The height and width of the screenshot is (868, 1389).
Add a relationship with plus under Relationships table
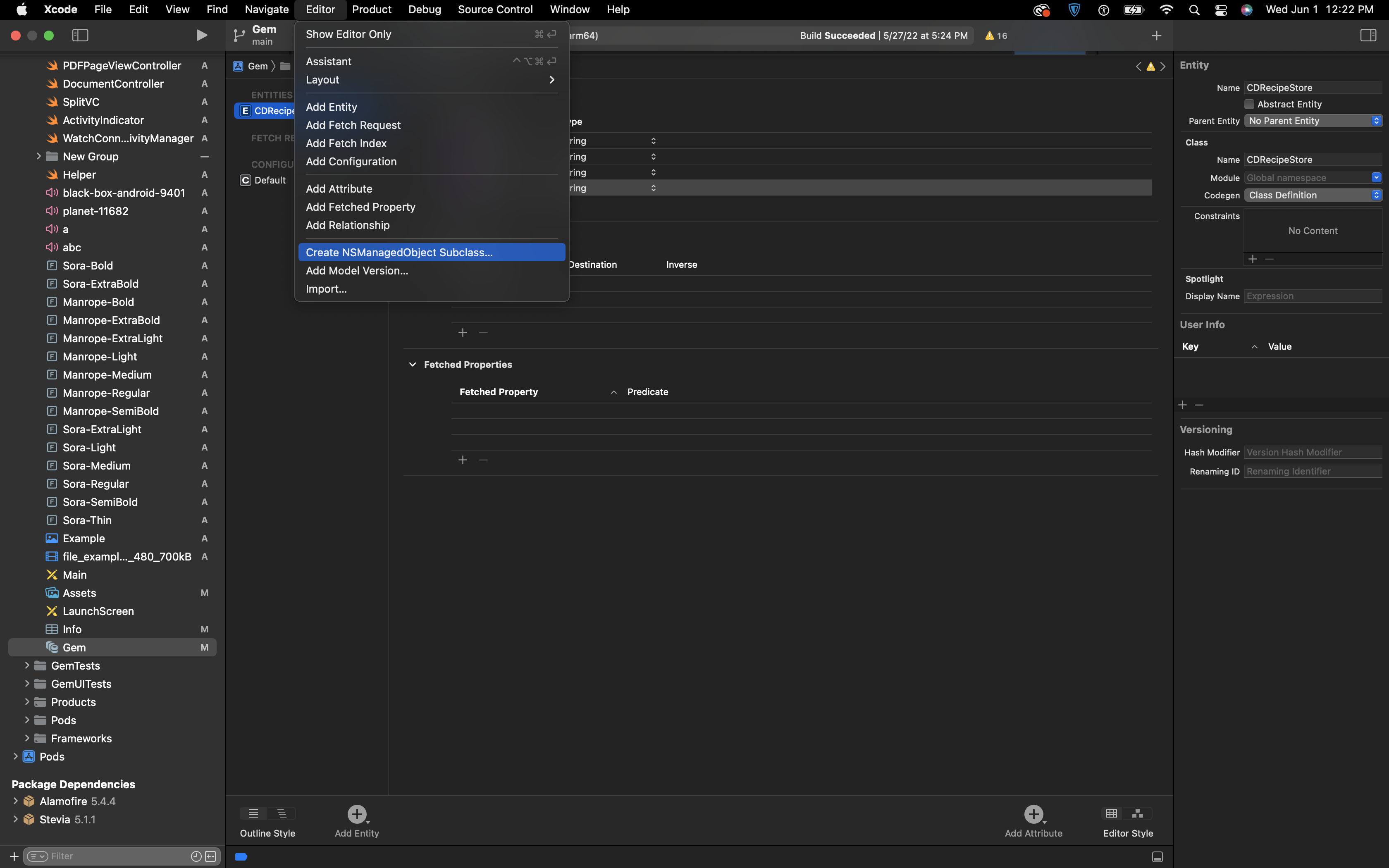tap(463, 333)
